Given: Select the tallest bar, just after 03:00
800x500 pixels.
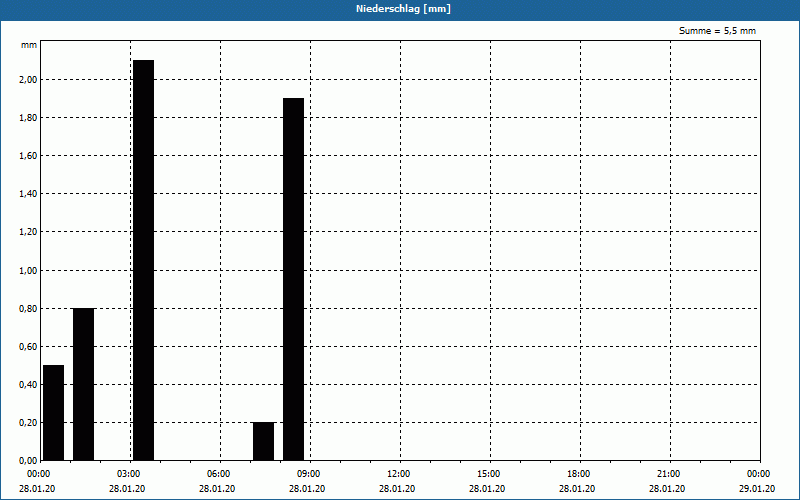Looking at the screenshot, I should [x=143, y=260].
